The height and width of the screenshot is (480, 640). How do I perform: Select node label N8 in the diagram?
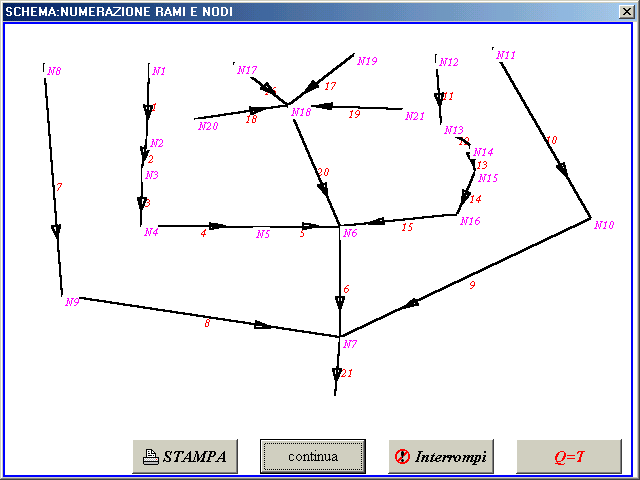(x=54, y=72)
